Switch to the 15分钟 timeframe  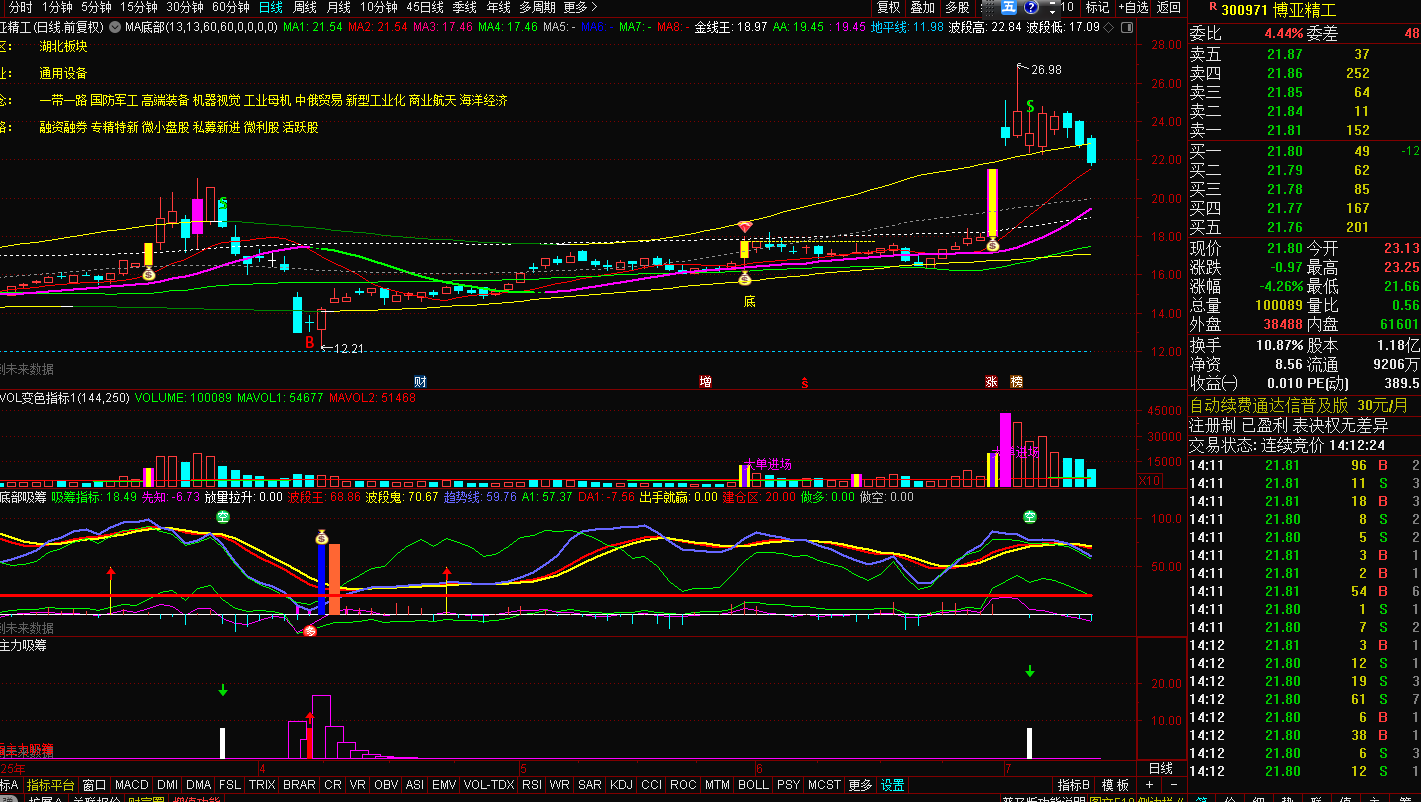138,7
